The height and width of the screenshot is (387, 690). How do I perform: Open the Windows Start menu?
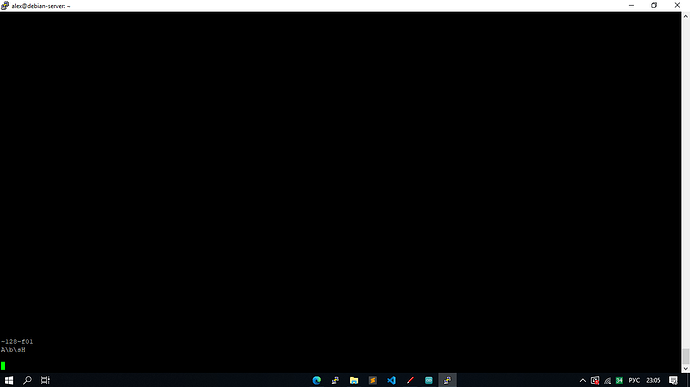pos(9,380)
